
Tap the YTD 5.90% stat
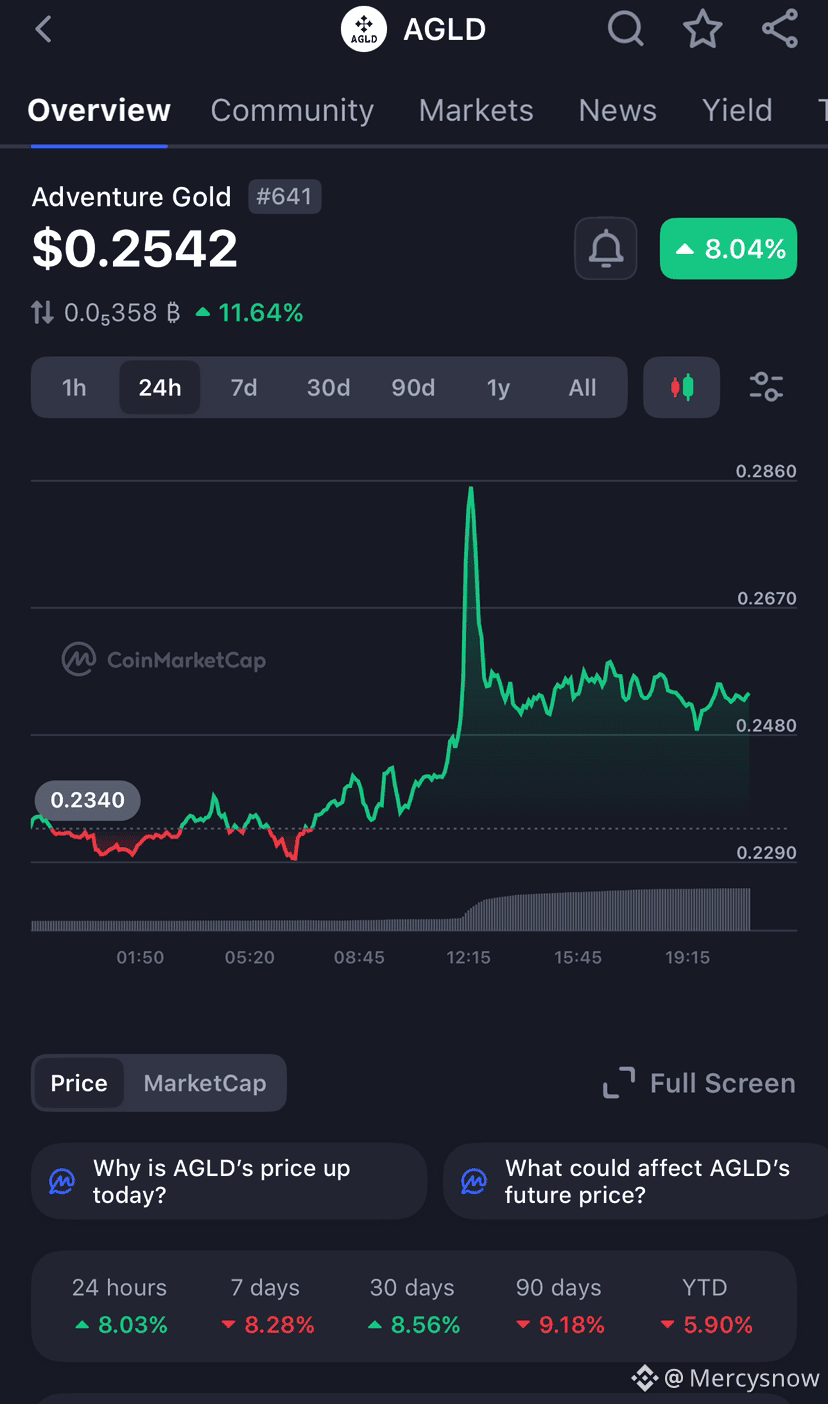coord(705,1306)
